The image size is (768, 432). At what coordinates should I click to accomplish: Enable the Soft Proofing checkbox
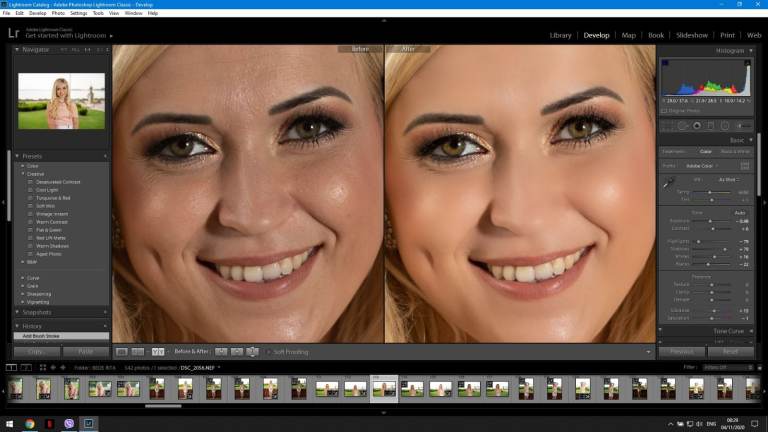click(x=267, y=352)
